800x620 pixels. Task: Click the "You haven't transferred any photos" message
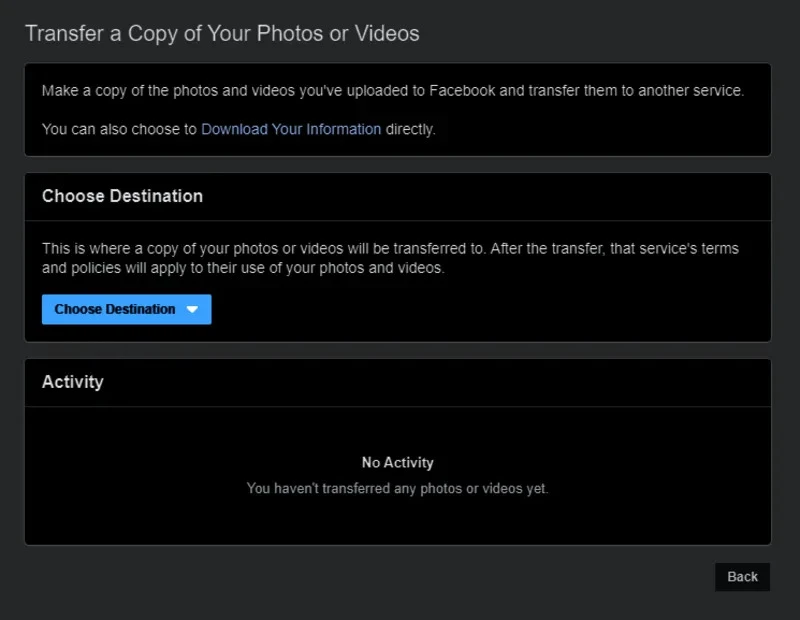pyautogui.click(x=397, y=489)
